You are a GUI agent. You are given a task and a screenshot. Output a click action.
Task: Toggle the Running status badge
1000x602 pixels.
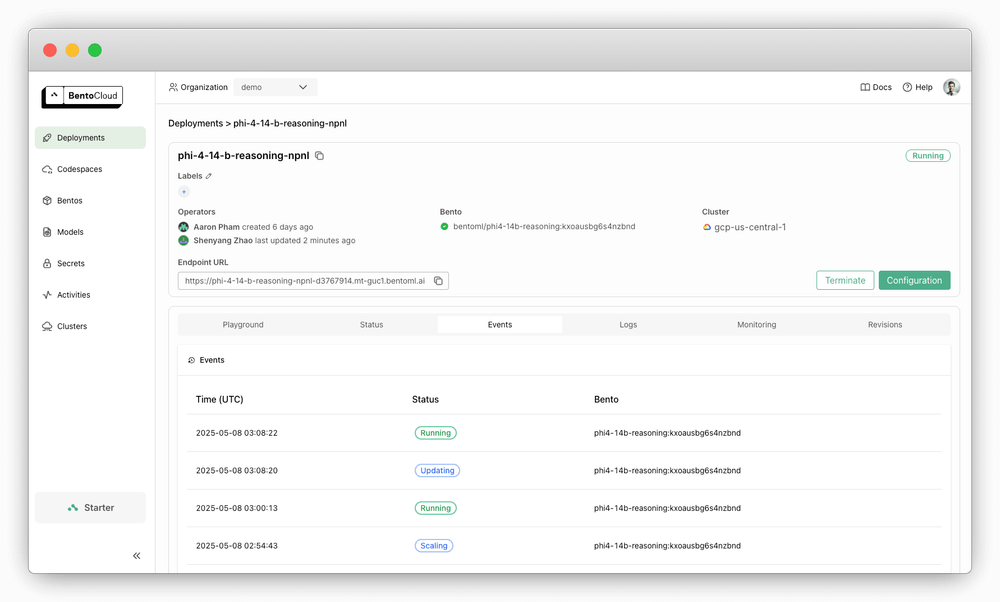pyautogui.click(x=927, y=155)
